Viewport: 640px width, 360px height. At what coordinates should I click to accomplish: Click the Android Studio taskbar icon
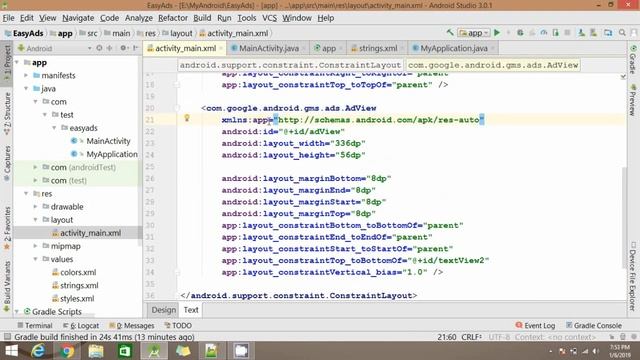click(x=154, y=351)
